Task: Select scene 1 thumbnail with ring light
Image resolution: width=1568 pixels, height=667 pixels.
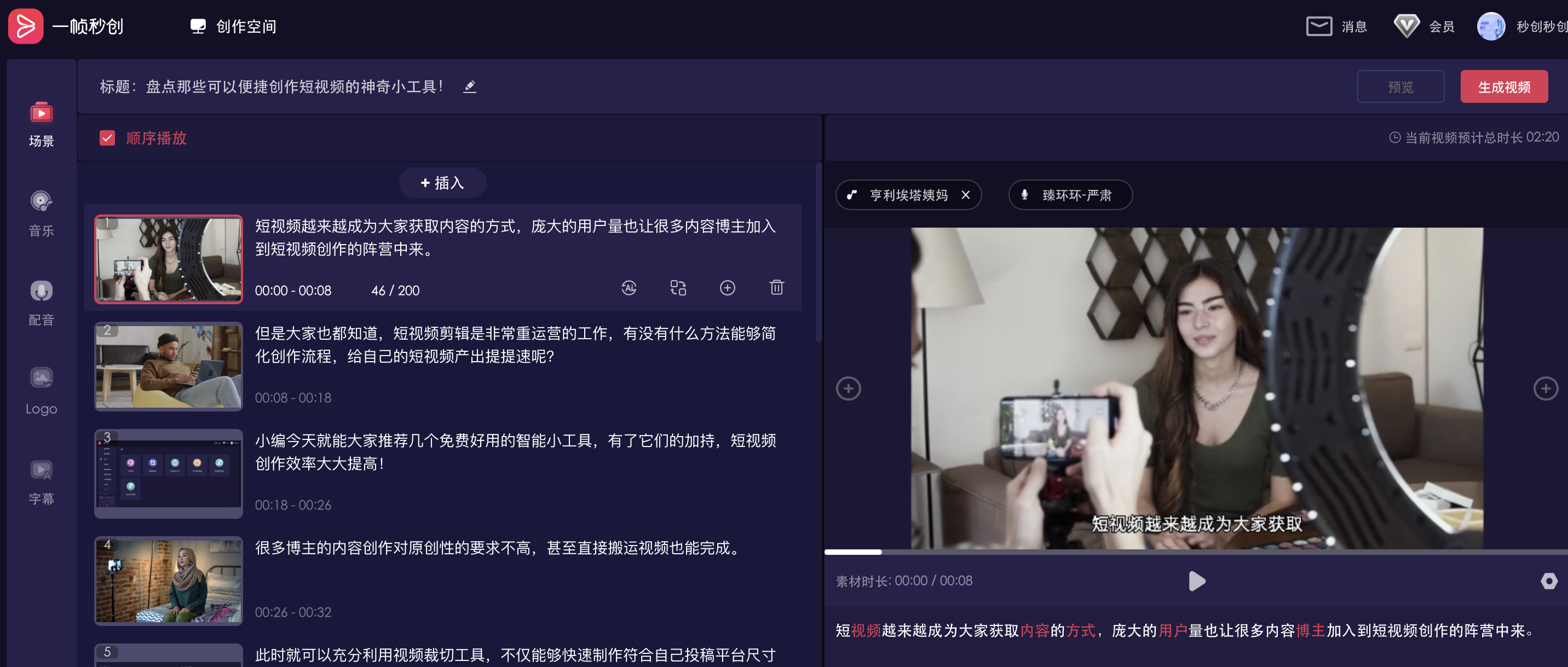Action: point(169,259)
